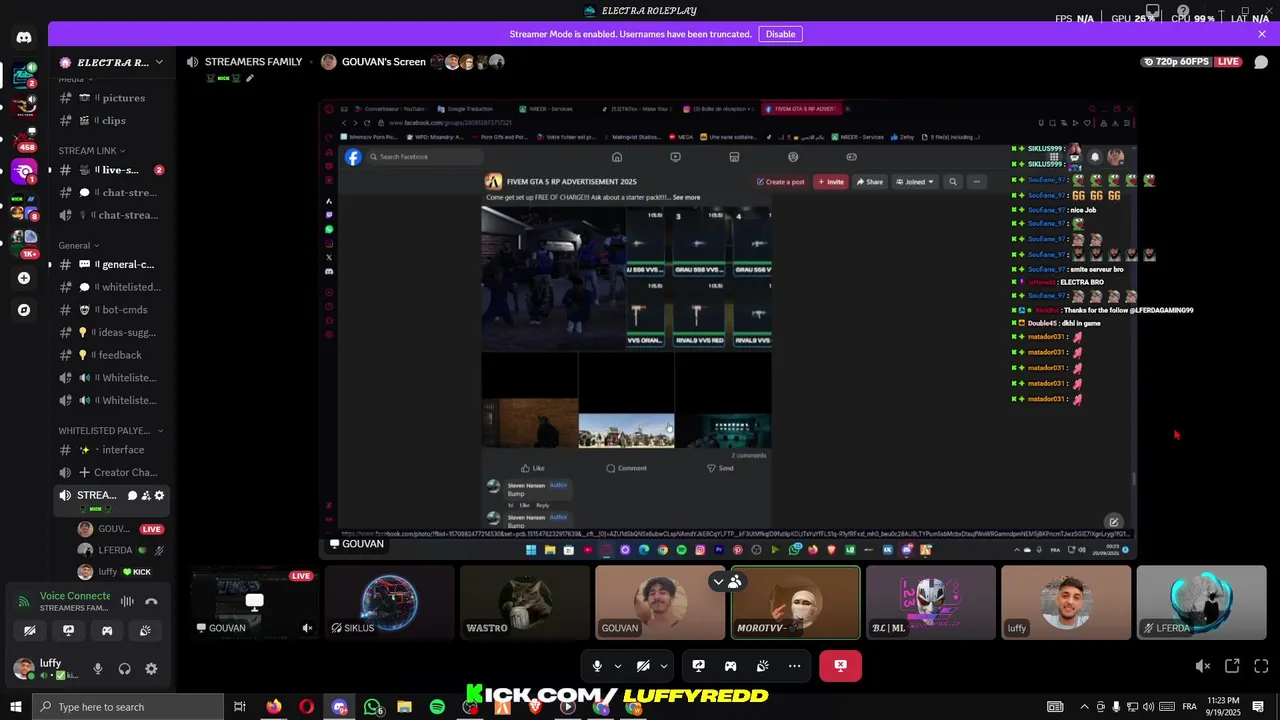Open live-s... channel with 2 mentions

pyautogui.click(x=112, y=170)
